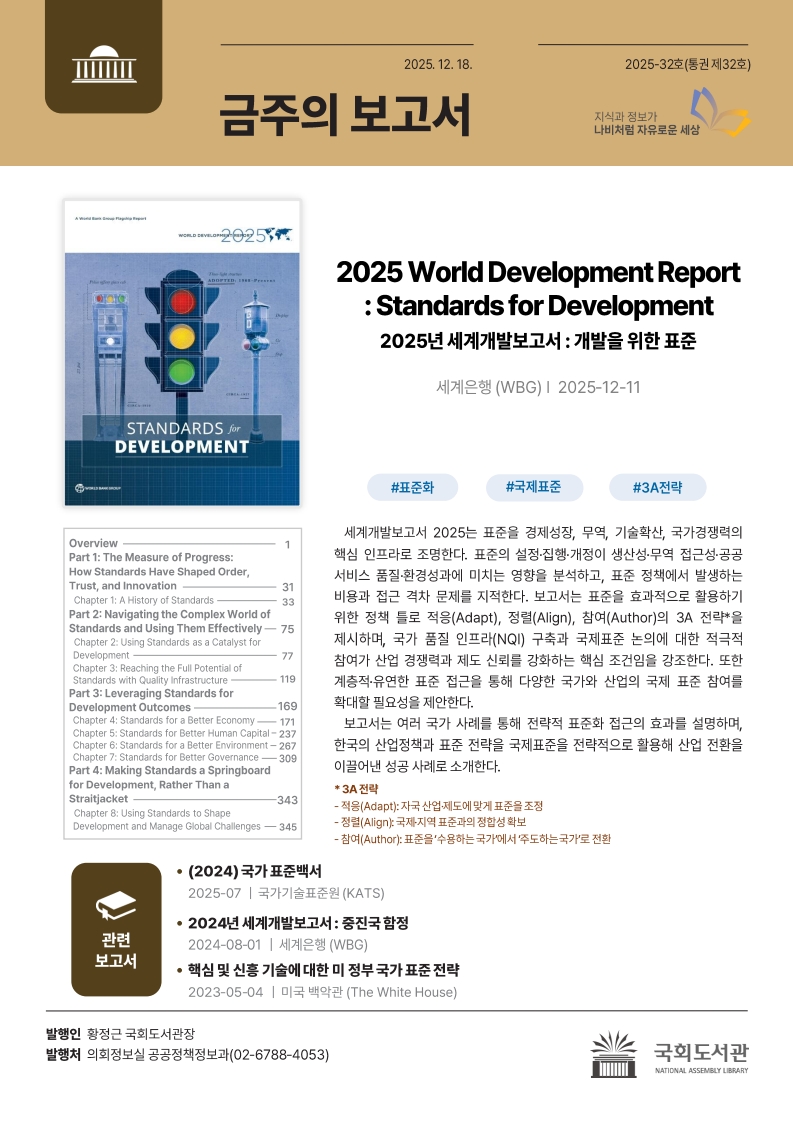Jump to Chapter 7: Standards for Better Governance

pos(166,758)
